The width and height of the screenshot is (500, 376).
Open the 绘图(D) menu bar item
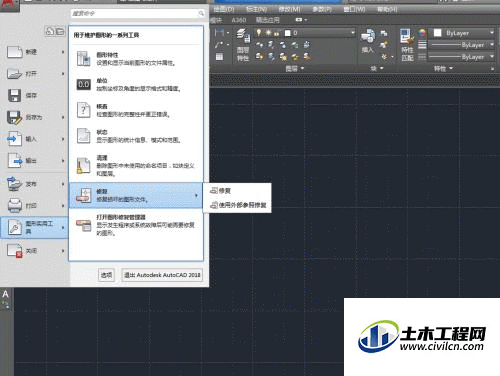point(224,9)
